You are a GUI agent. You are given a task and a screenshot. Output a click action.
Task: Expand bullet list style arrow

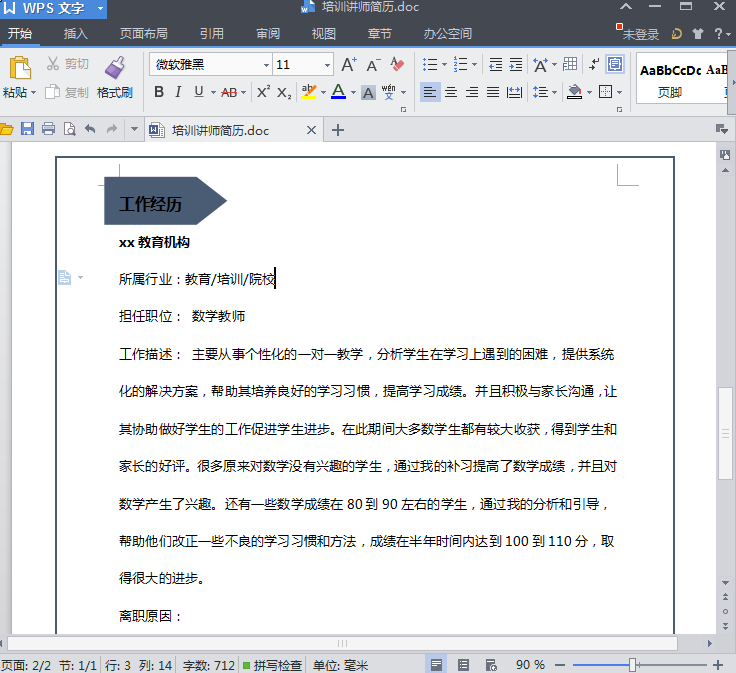click(x=444, y=65)
